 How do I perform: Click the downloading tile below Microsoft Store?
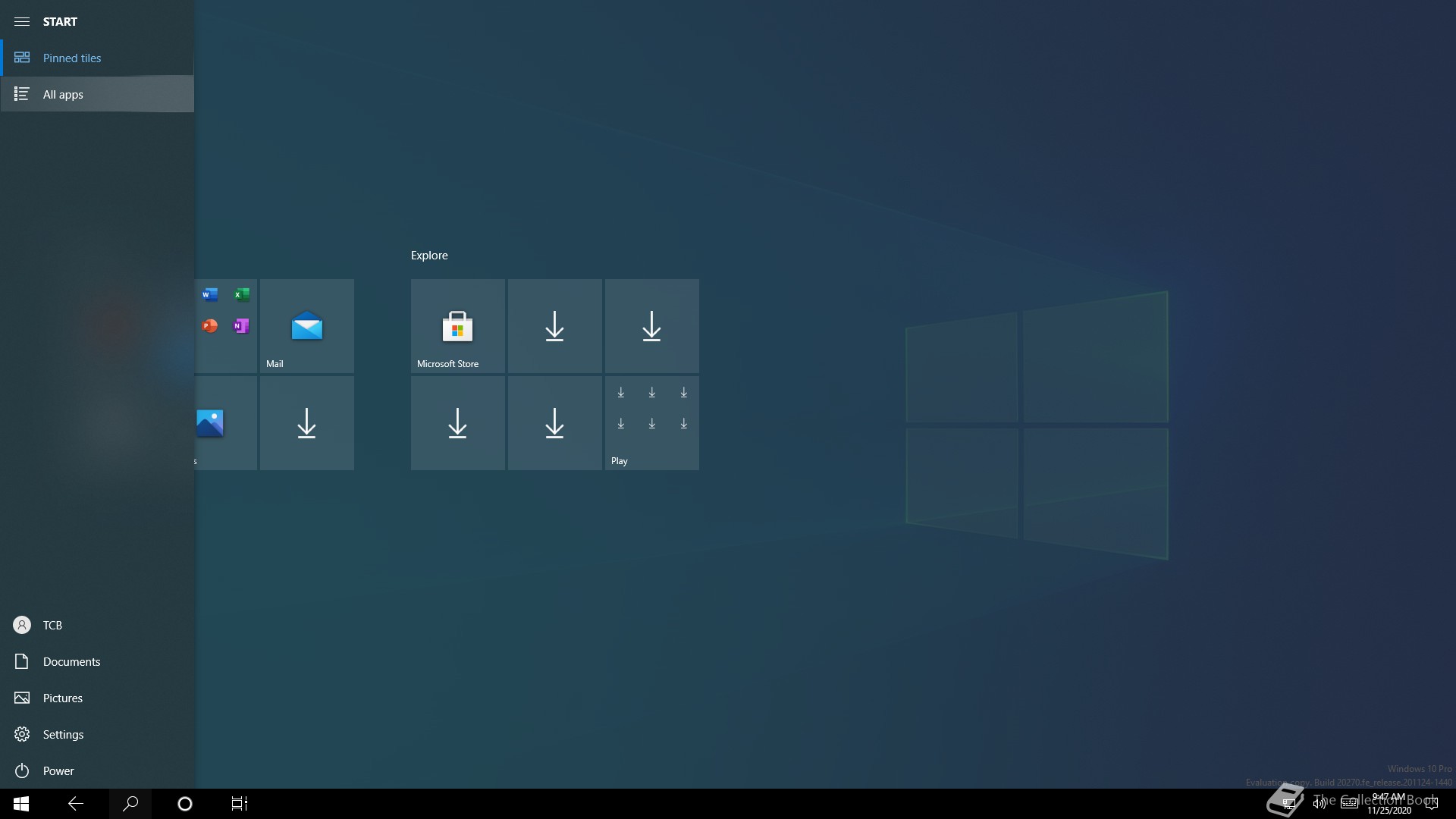pyautogui.click(x=457, y=423)
